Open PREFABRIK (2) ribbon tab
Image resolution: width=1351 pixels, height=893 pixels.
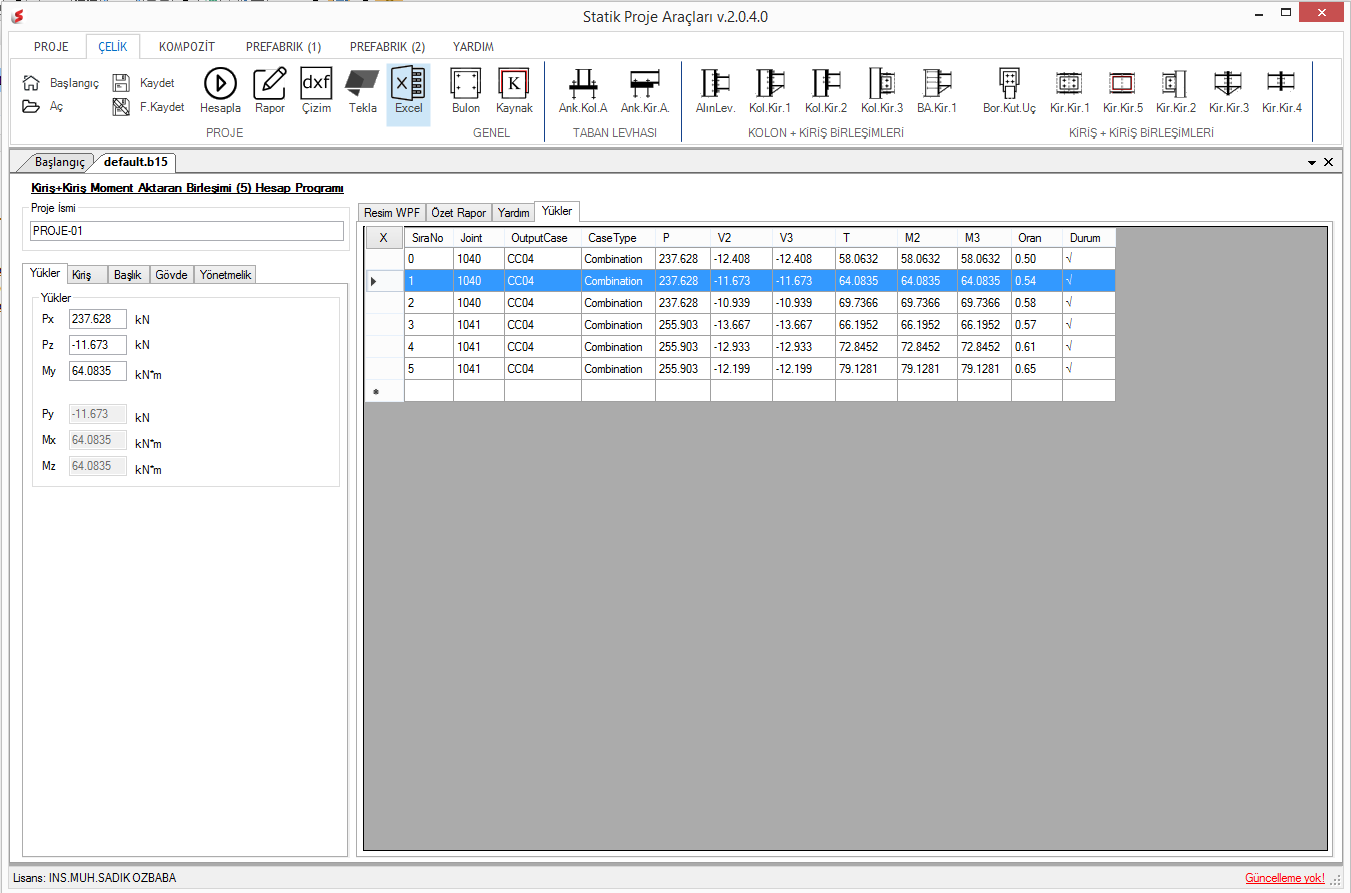pyautogui.click(x=387, y=47)
